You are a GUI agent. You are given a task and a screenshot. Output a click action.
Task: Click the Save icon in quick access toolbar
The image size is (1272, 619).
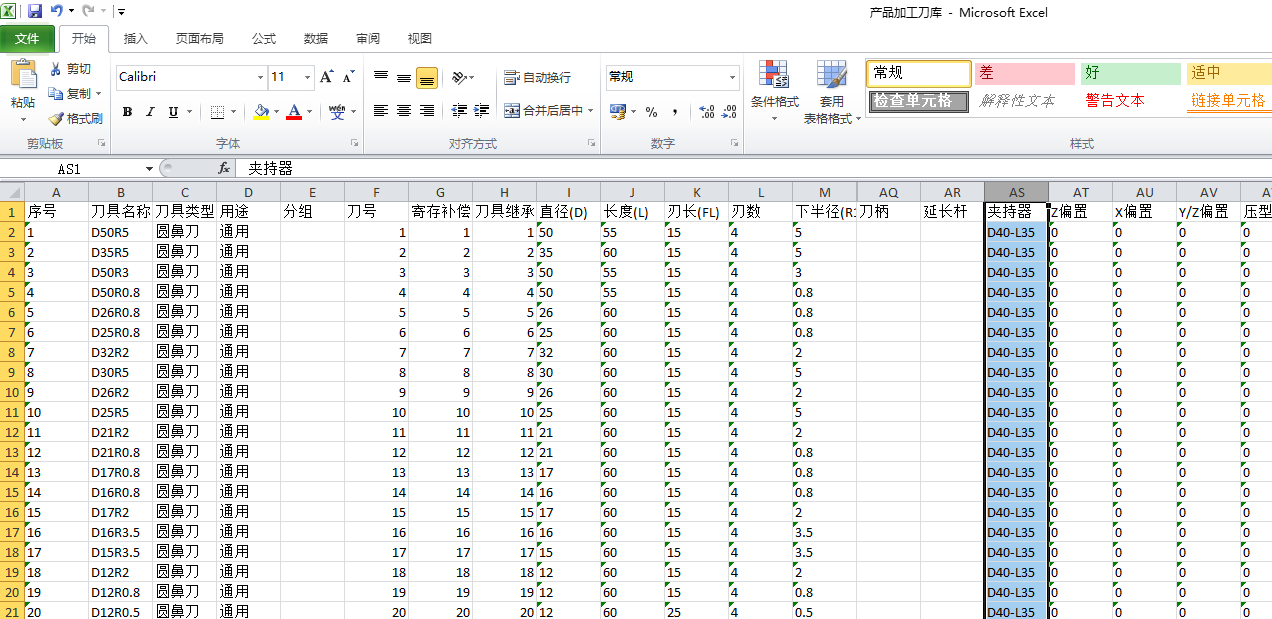tap(35, 12)
